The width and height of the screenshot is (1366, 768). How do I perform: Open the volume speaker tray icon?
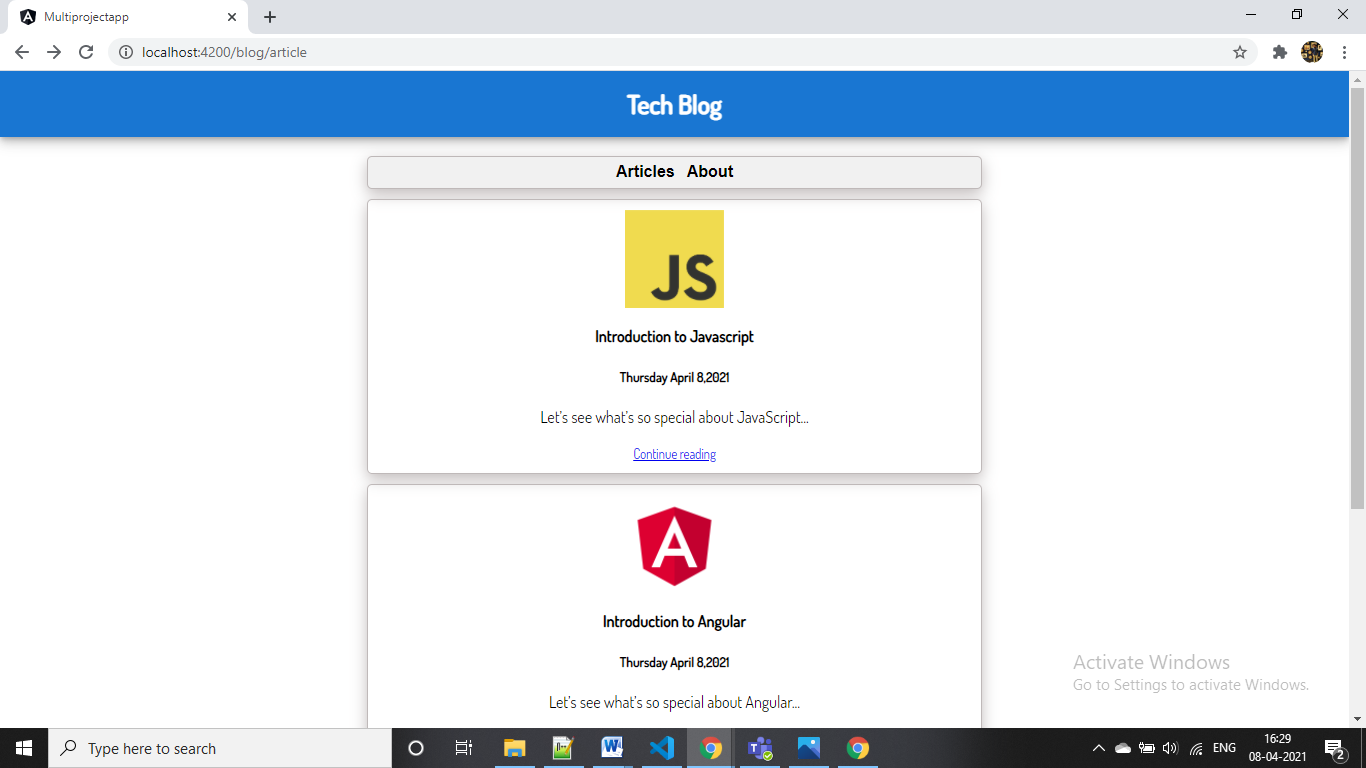(x=1171, y=748)
